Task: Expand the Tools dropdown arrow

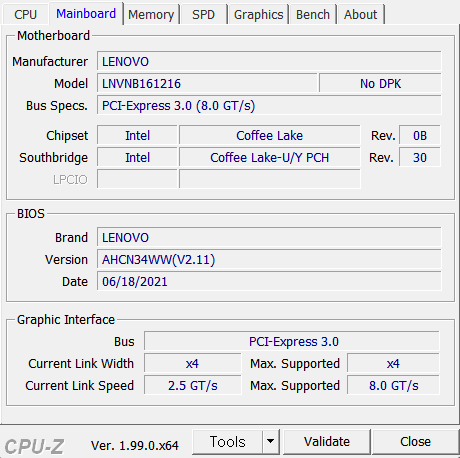Action: click(x=271, y=442)
